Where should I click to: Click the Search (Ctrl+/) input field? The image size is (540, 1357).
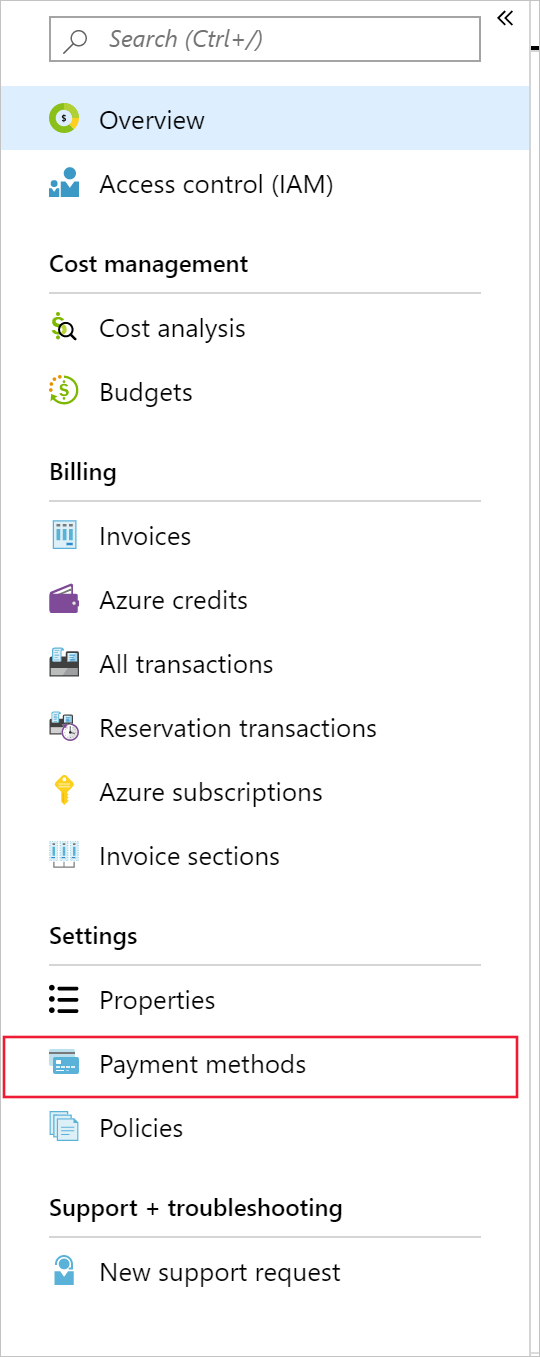tap(265, 40)
